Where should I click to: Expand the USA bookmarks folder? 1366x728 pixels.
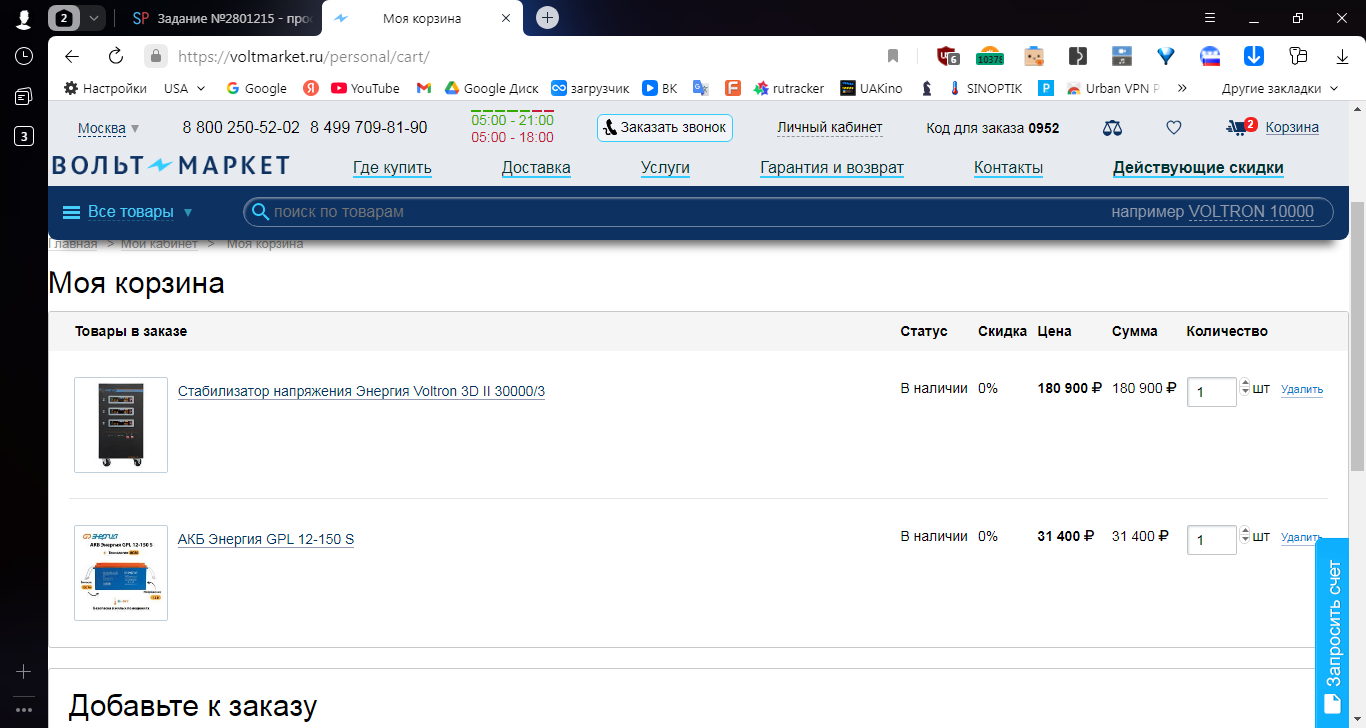pyautogui.click(x=185, y=88)
